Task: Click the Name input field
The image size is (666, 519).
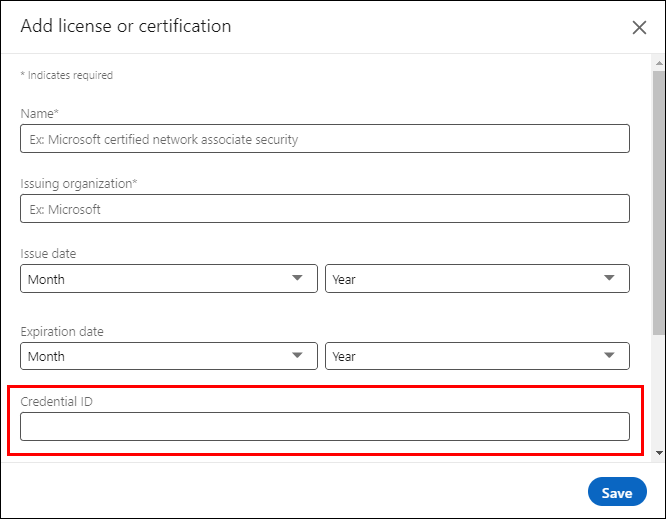Action: [x=325, y=139]
